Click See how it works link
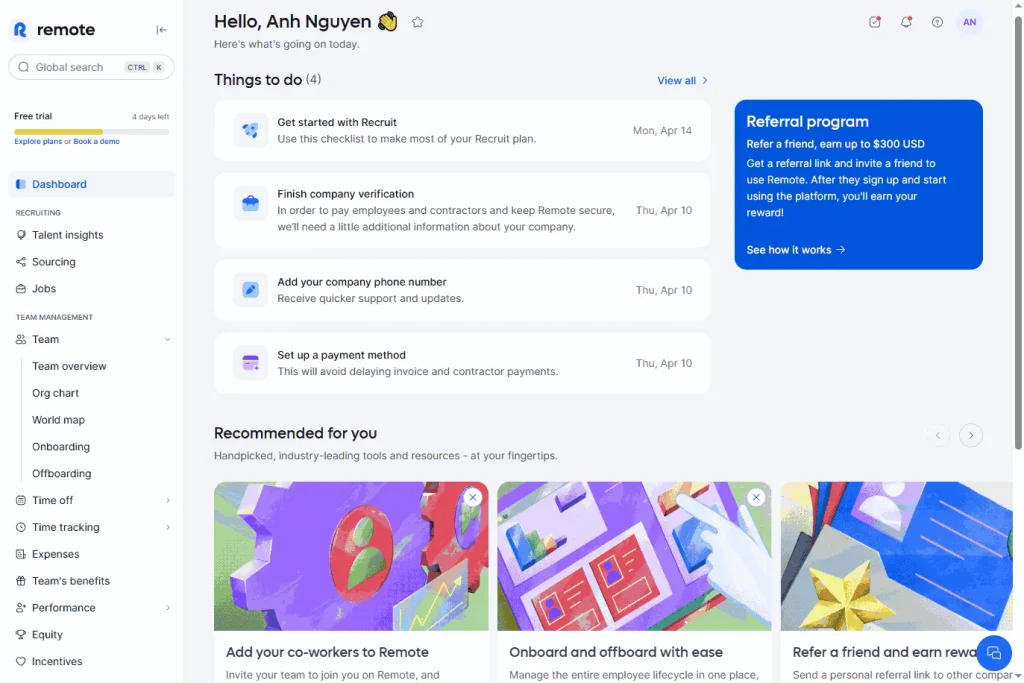The image size is (1024, 683). click(x=795, y=250)
